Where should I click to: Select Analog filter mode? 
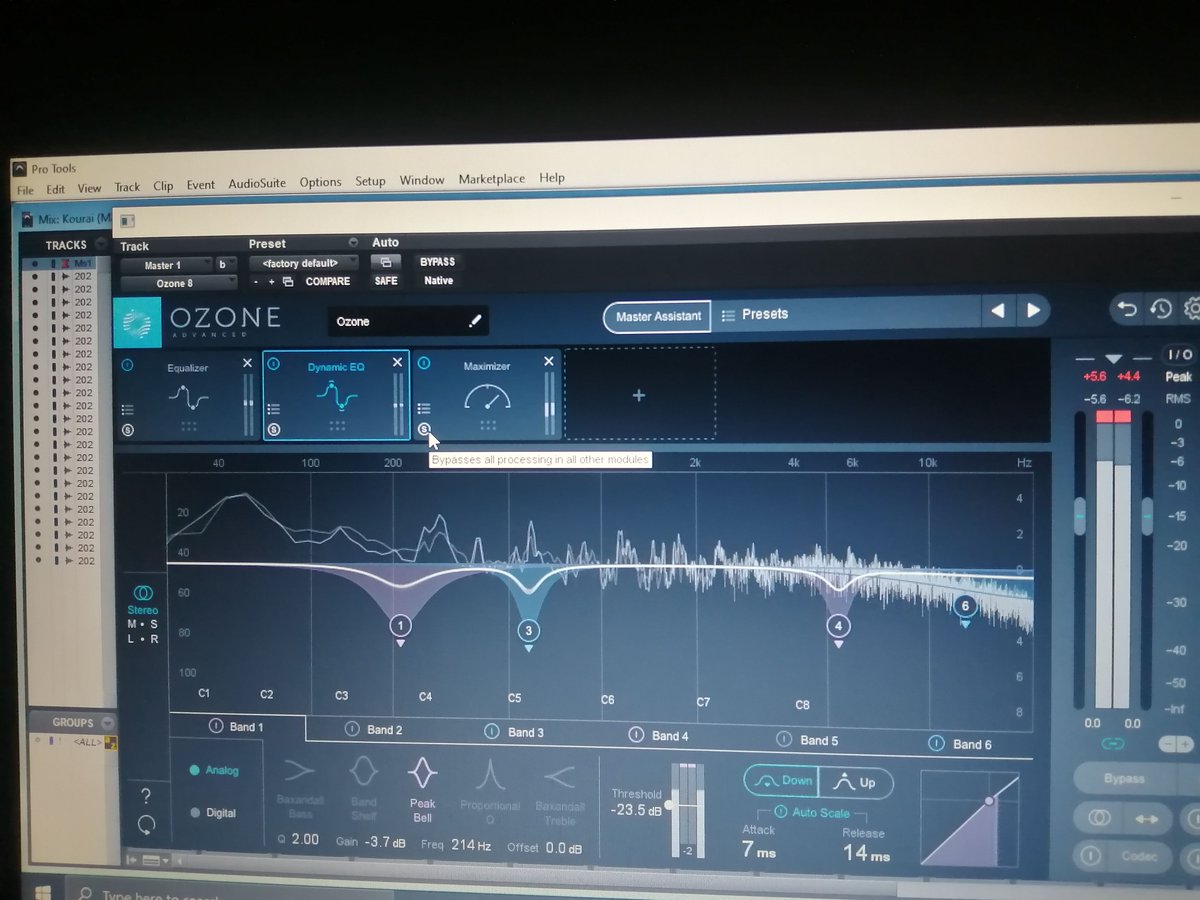214,771
